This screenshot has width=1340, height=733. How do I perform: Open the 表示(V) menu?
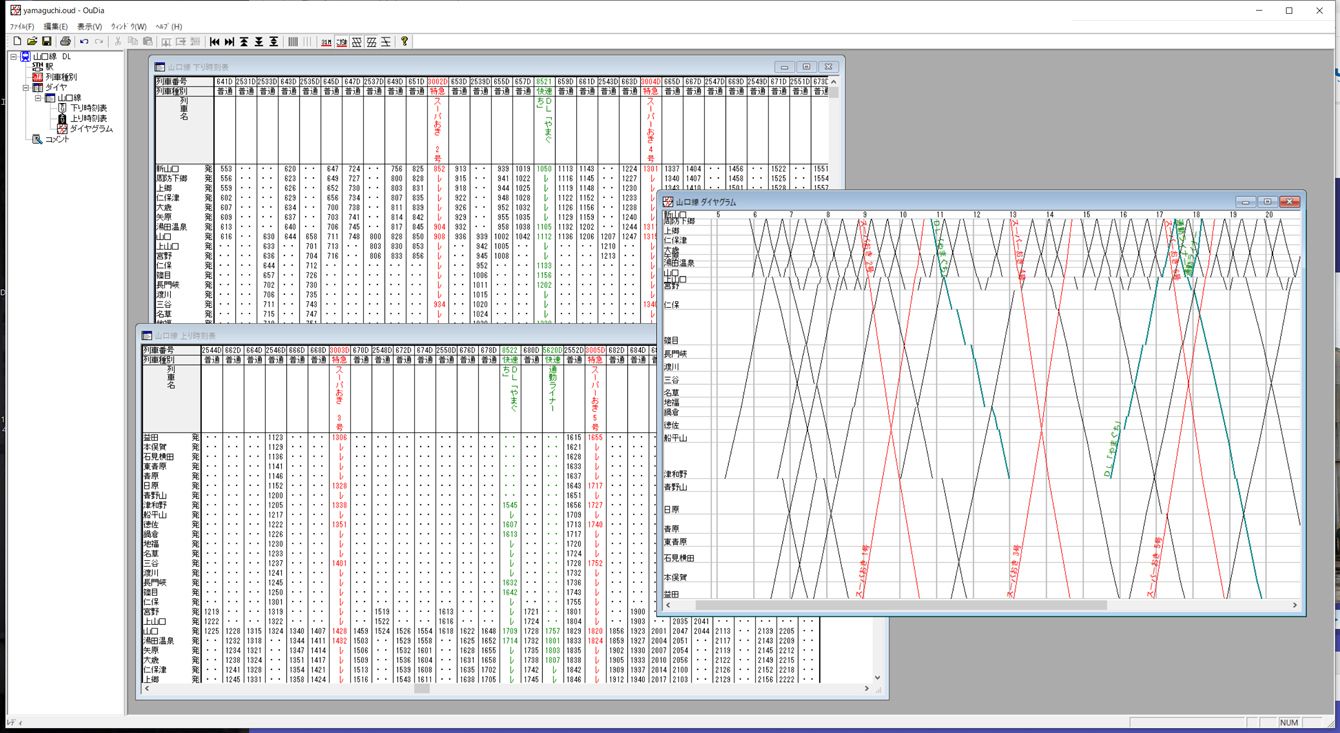pos(90,26)
